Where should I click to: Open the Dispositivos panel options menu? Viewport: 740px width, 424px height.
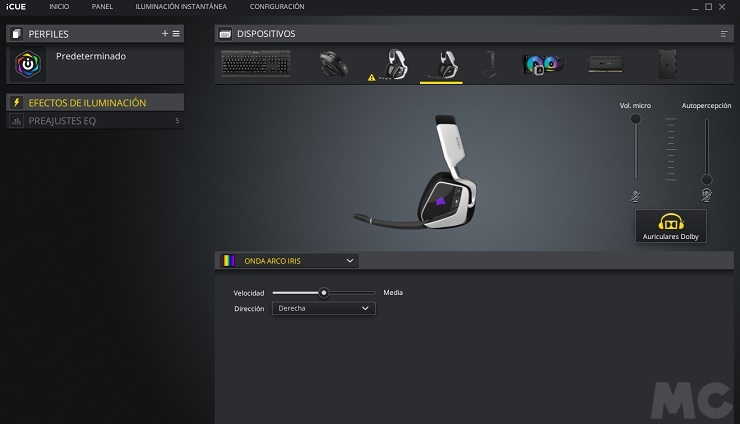click(724, 34)
